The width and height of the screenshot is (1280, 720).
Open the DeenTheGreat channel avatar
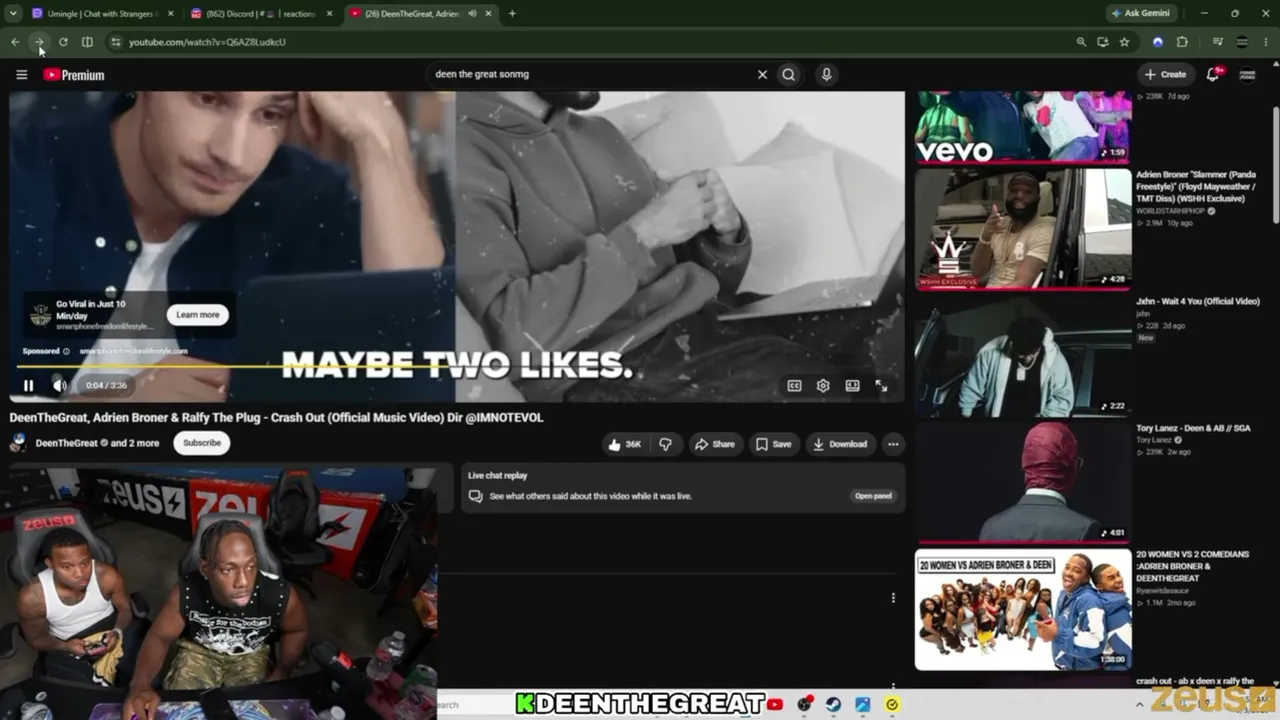(18, 443)
